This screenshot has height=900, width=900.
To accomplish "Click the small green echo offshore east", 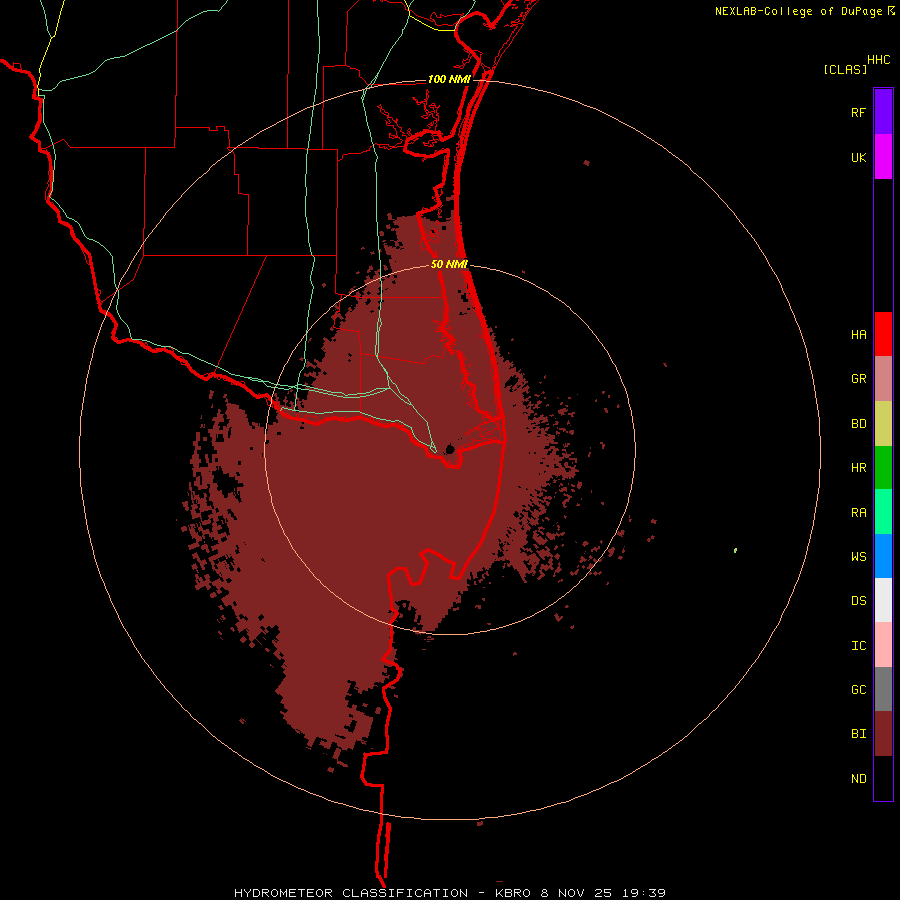I will [x=735, y=550].
